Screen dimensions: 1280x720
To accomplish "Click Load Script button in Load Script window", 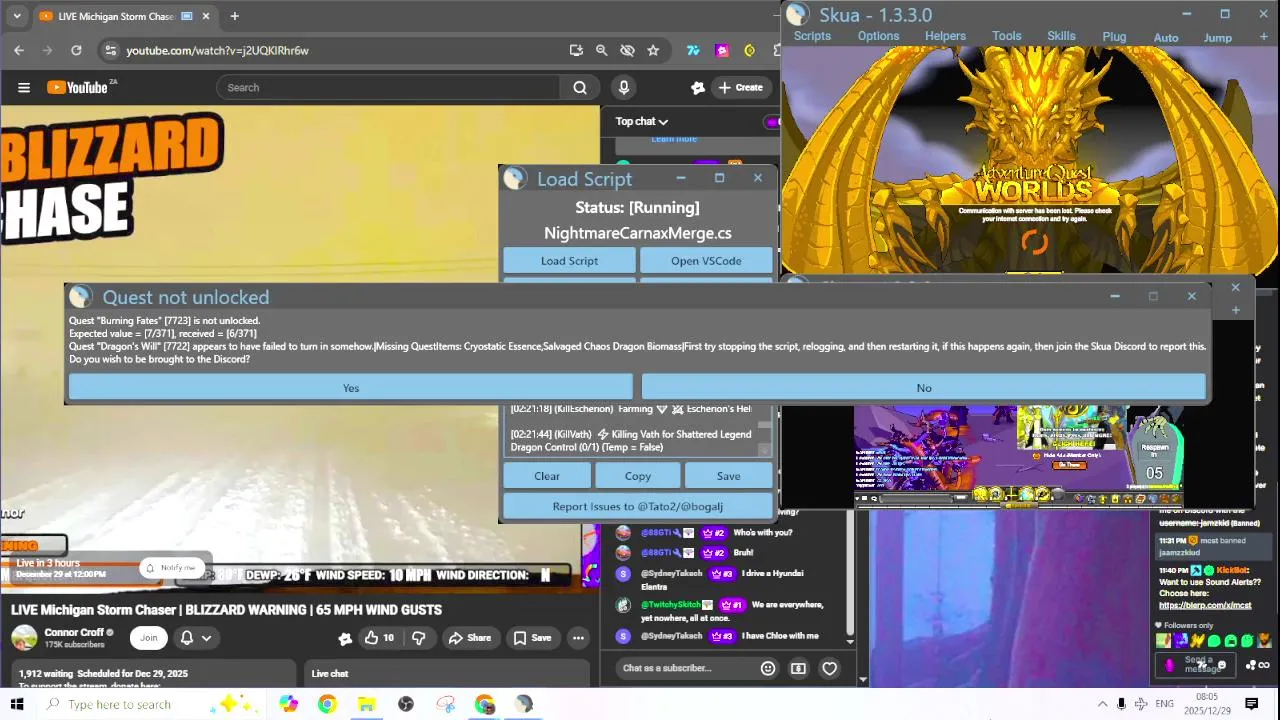I will pyautogui.click(x=569, y=261).
